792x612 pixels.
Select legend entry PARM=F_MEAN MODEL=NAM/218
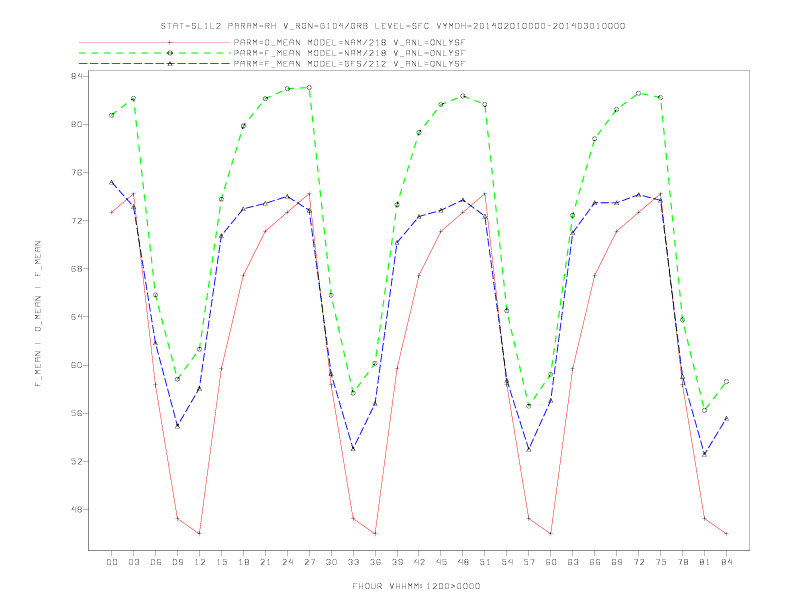coord(349,53)
